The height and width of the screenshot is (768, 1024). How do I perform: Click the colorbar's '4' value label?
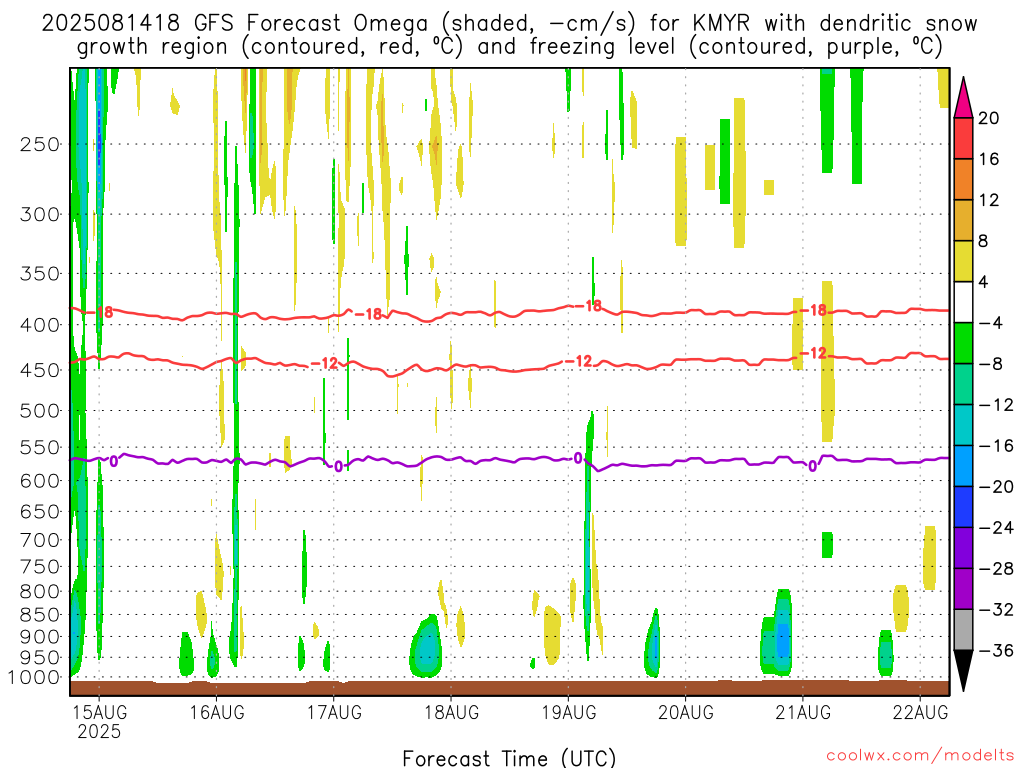984,282
